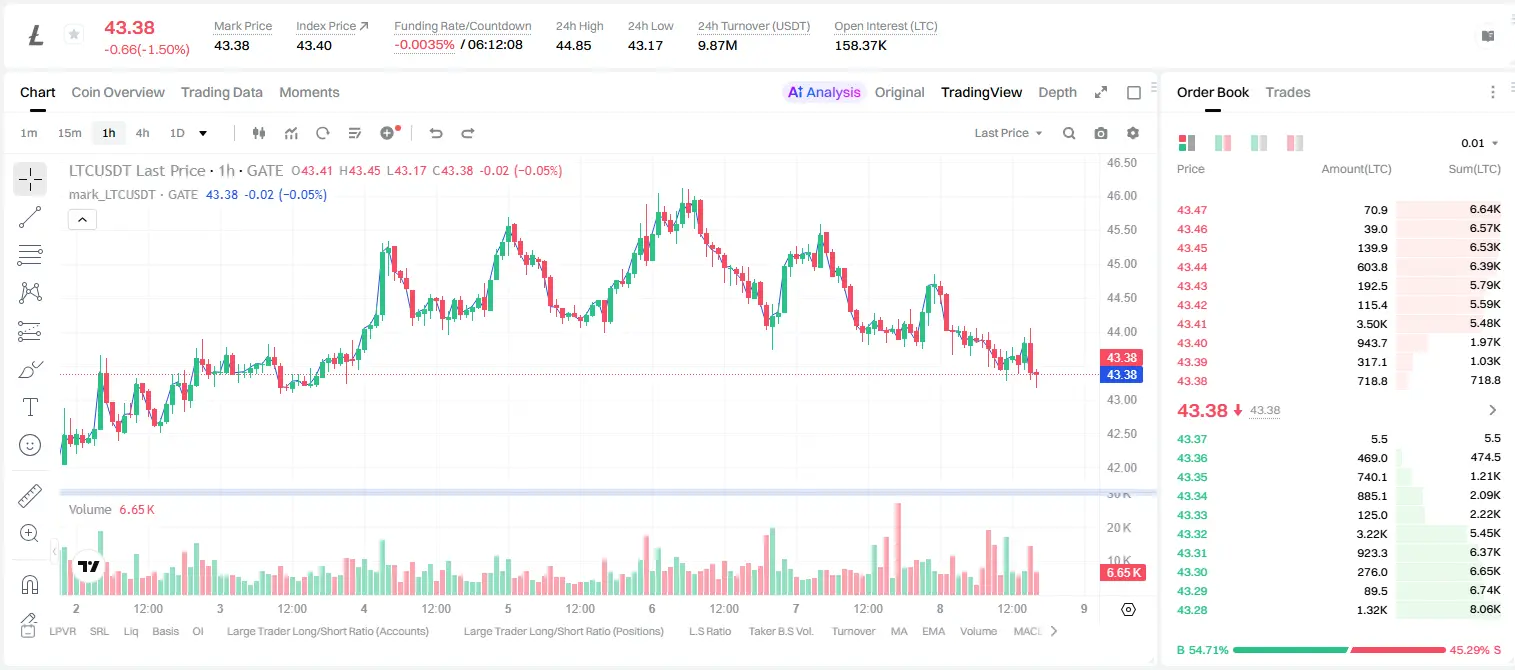Select the 4h timeframe

click(142, 133)
